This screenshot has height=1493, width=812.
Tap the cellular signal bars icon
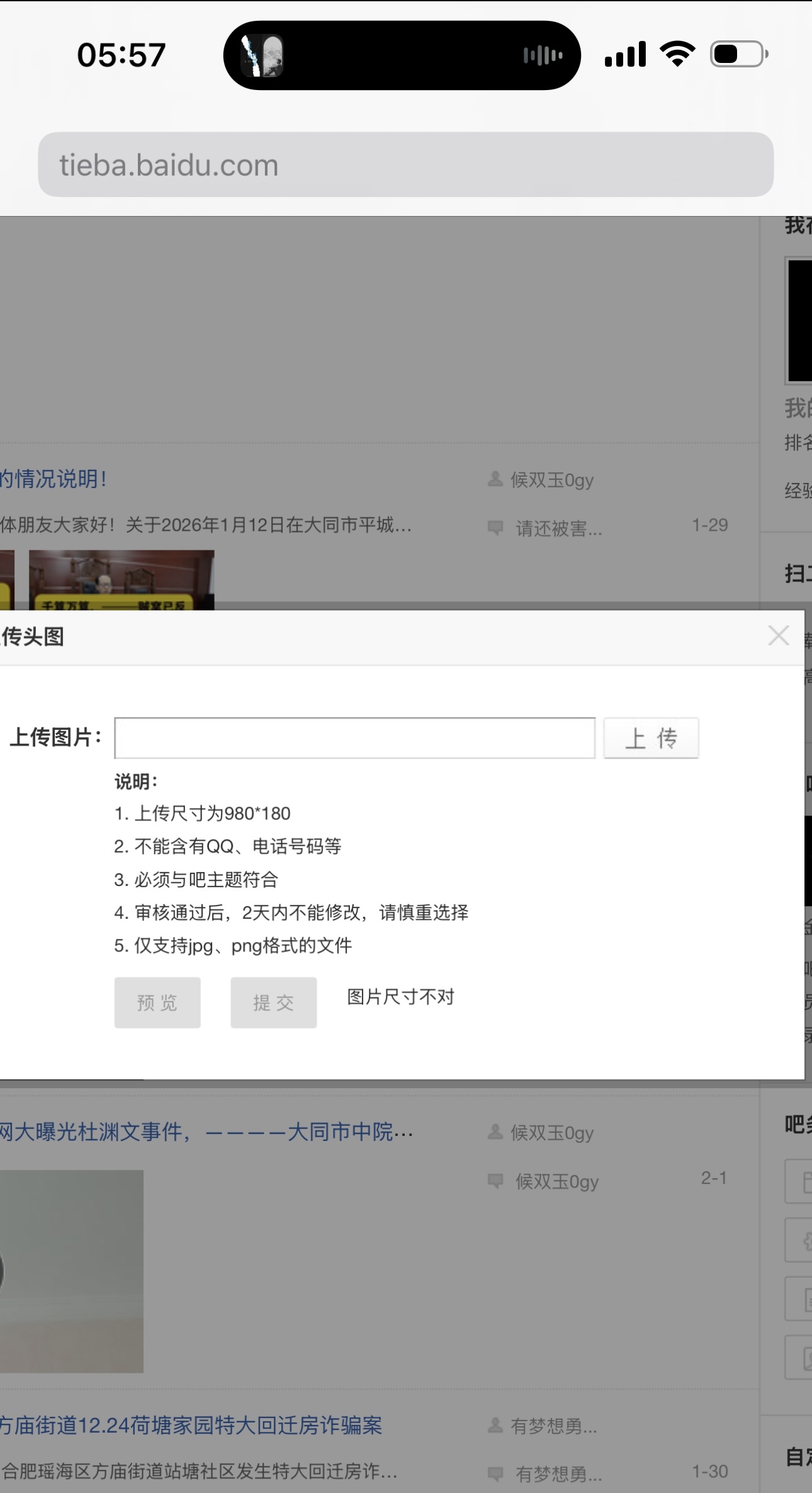(x=625, y=54)
